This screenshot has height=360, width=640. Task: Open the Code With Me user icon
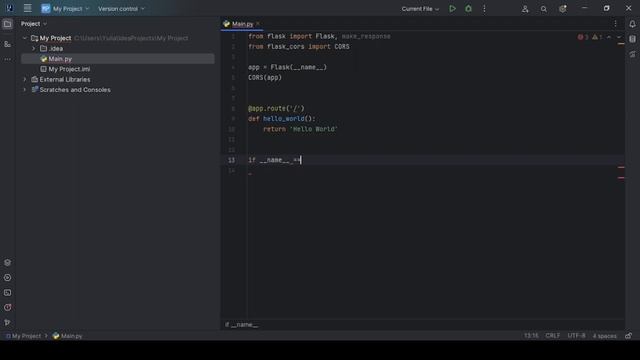pyautogui.click(x=525, y=9)
